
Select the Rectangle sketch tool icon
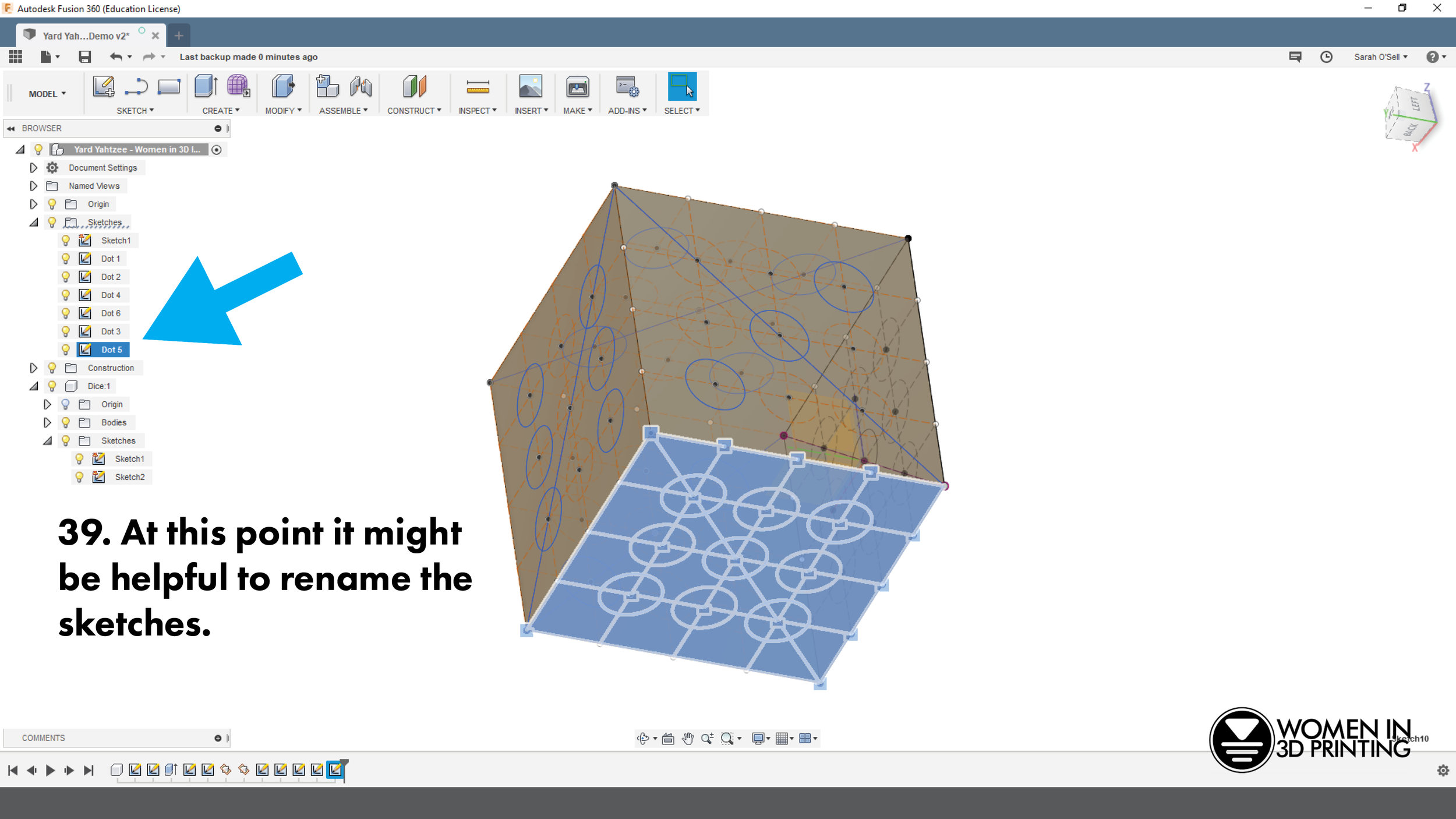coord(169,87)
